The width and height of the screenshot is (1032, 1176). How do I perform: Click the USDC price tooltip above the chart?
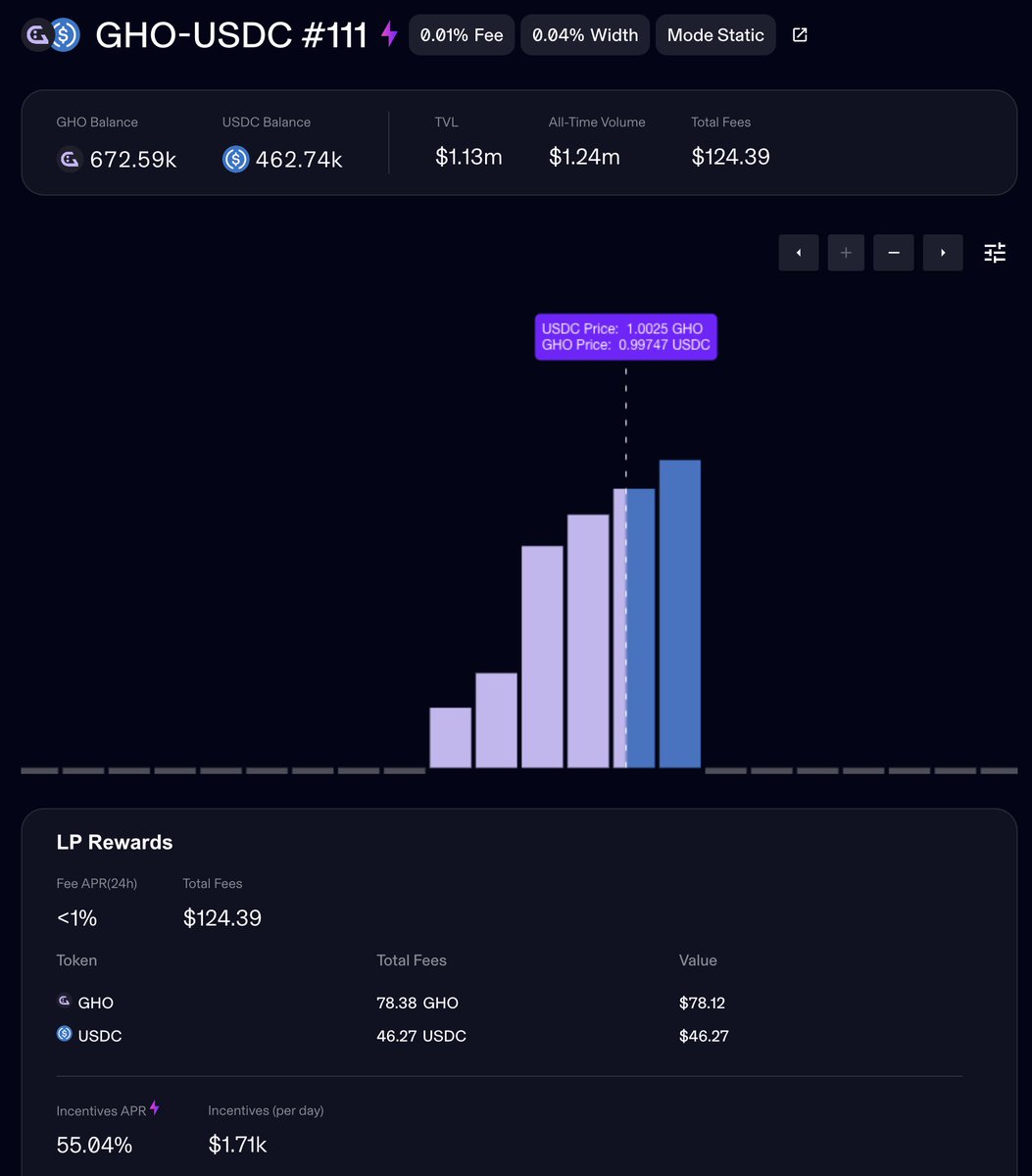(x=625, y=336)
